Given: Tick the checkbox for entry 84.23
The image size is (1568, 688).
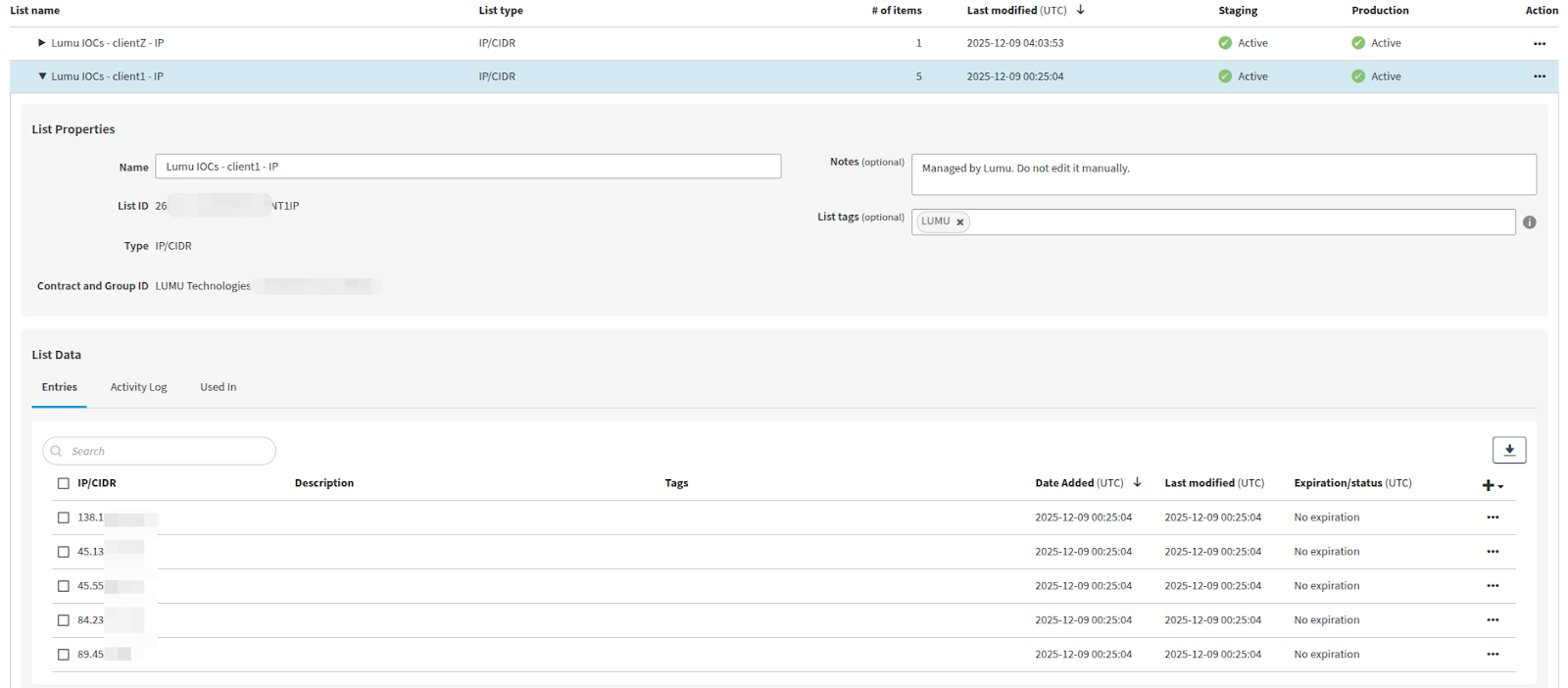Looking at the screenshot, I should (64, 620).
